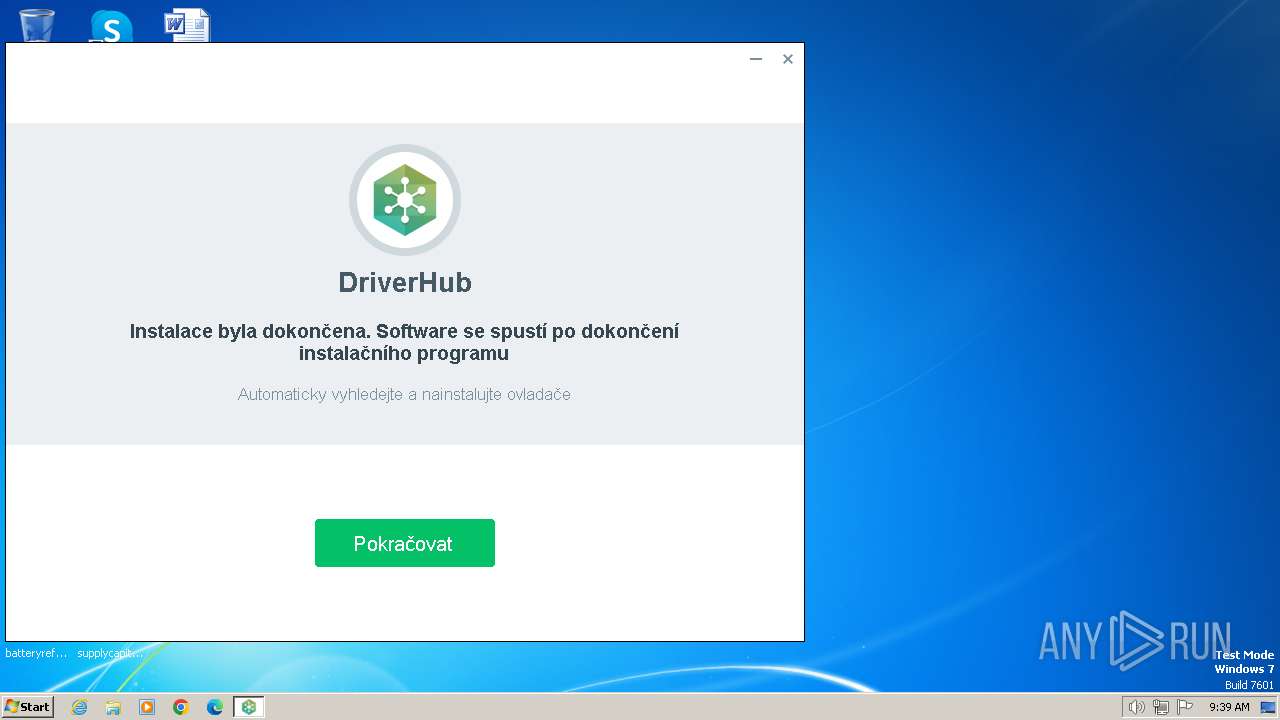Close the DriverHub installer window
The width and height of the screenshot is (1280, 720).
pos(788,59)
